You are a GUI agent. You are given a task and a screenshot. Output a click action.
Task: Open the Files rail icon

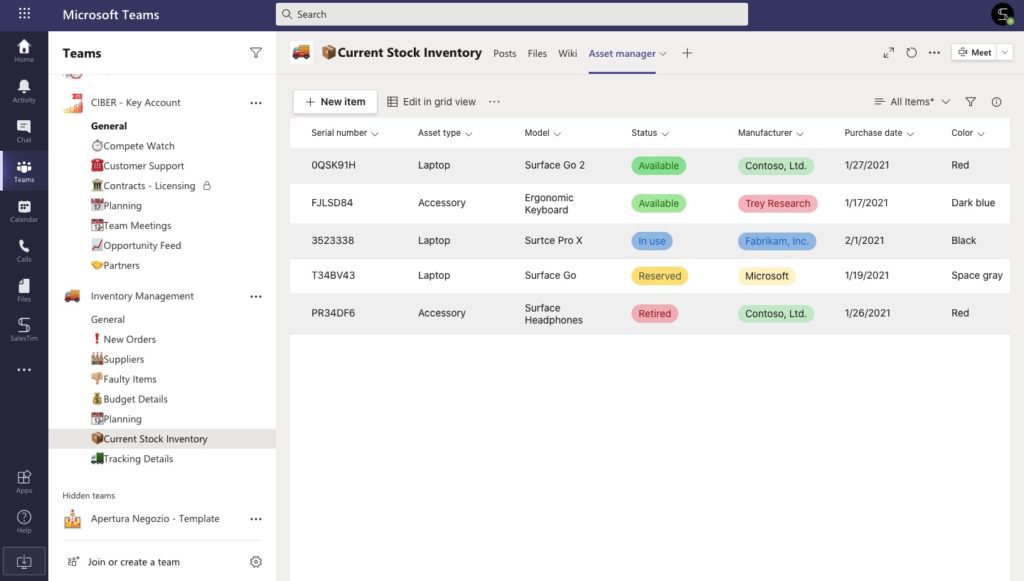point(24,290)
